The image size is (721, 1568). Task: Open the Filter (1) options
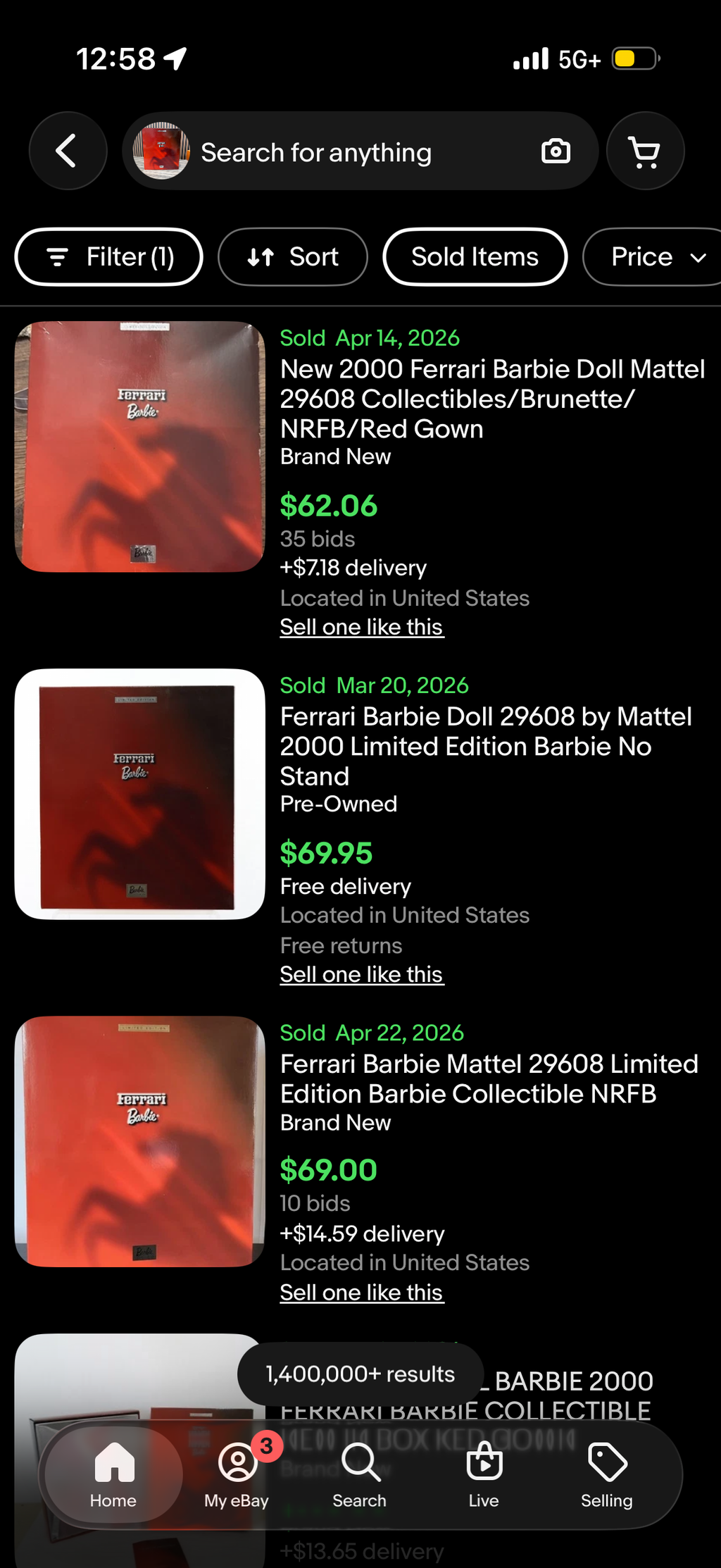[109, 257]
